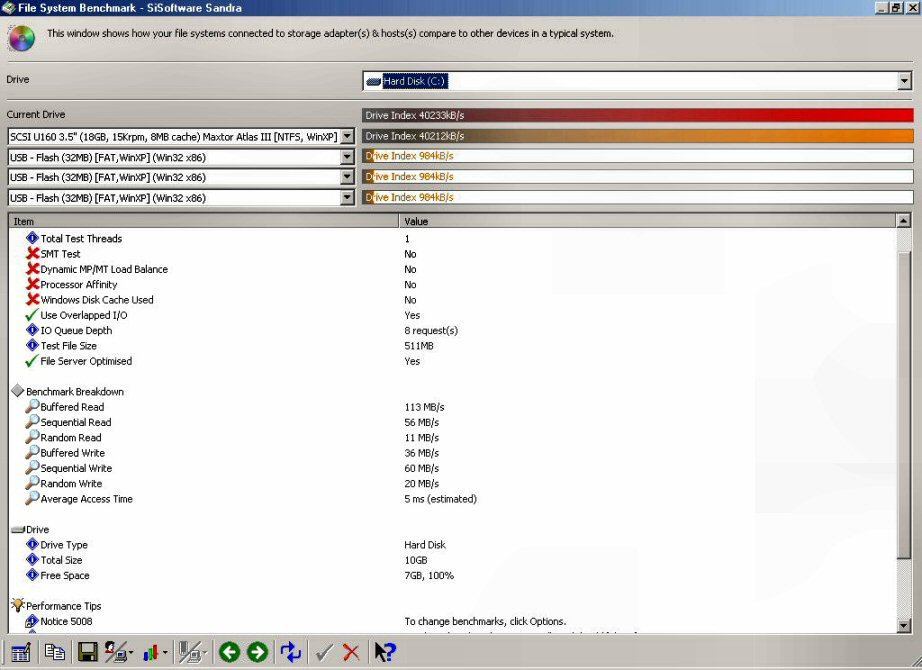Click the SMT Test red cross icon
Viewport: 922px width, 670px height.
(x=33, y=254)
